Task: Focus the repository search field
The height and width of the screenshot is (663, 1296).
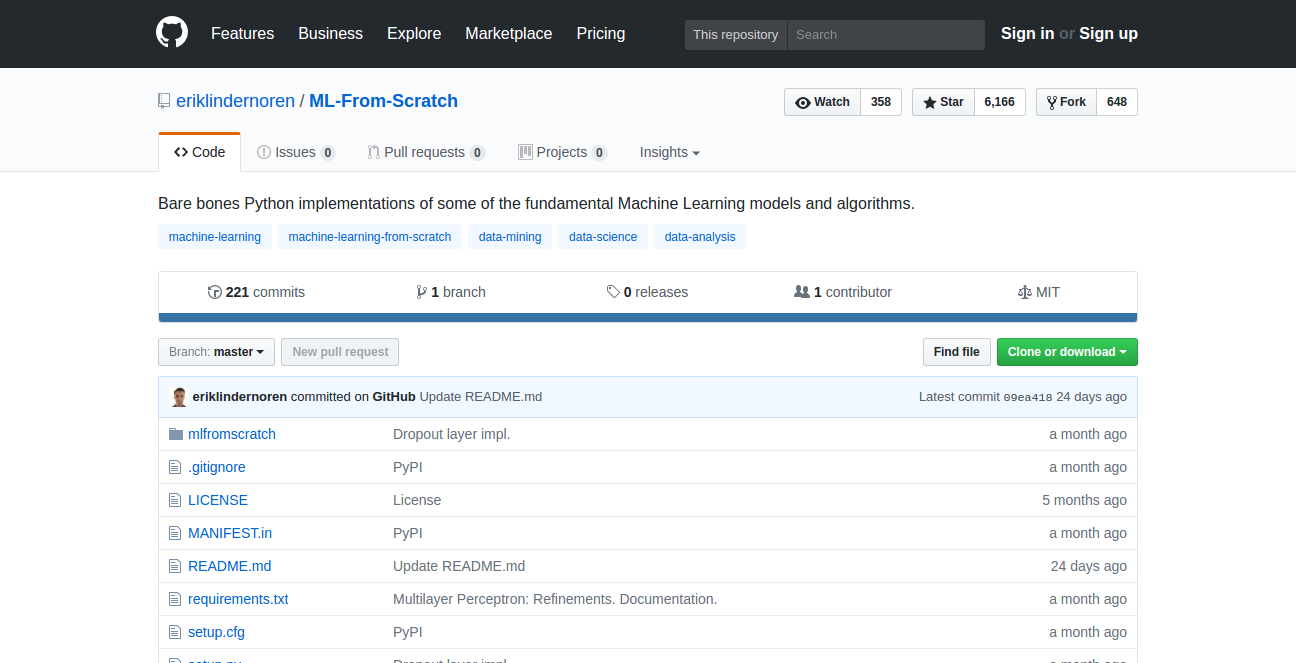Action: click(885, 34)
